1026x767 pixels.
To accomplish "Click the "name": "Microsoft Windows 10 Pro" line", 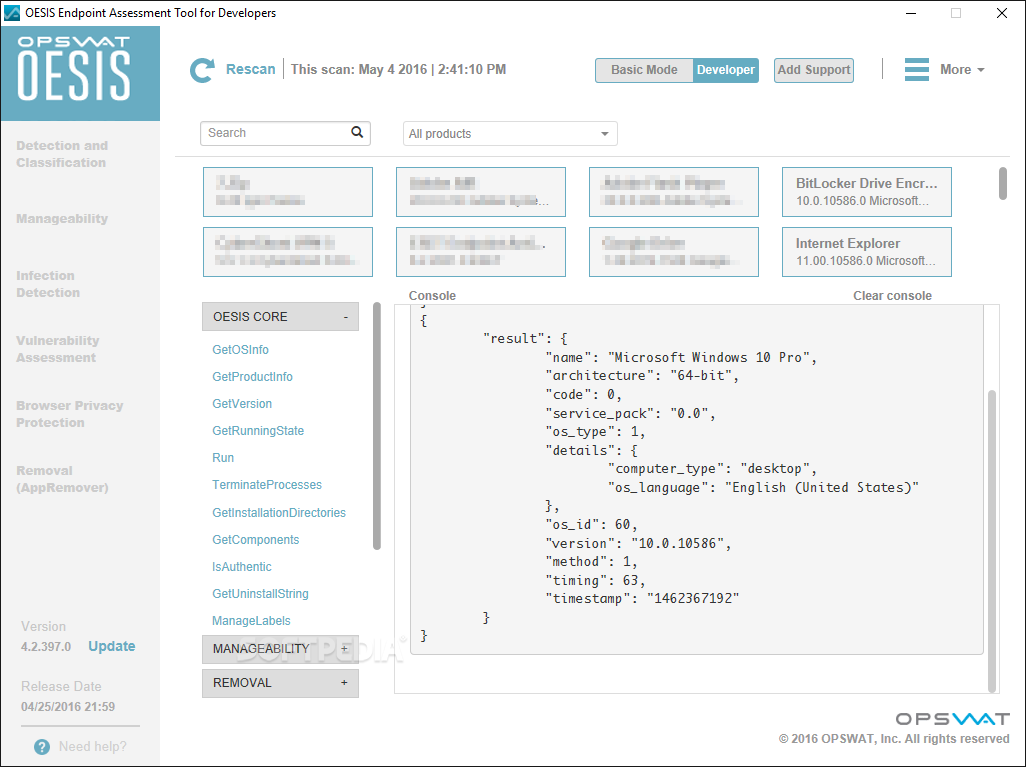I will pos(681,357).
